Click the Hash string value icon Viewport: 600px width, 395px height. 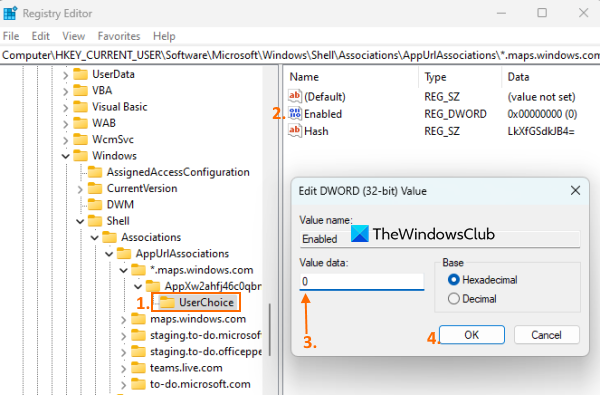click(295, 131)
